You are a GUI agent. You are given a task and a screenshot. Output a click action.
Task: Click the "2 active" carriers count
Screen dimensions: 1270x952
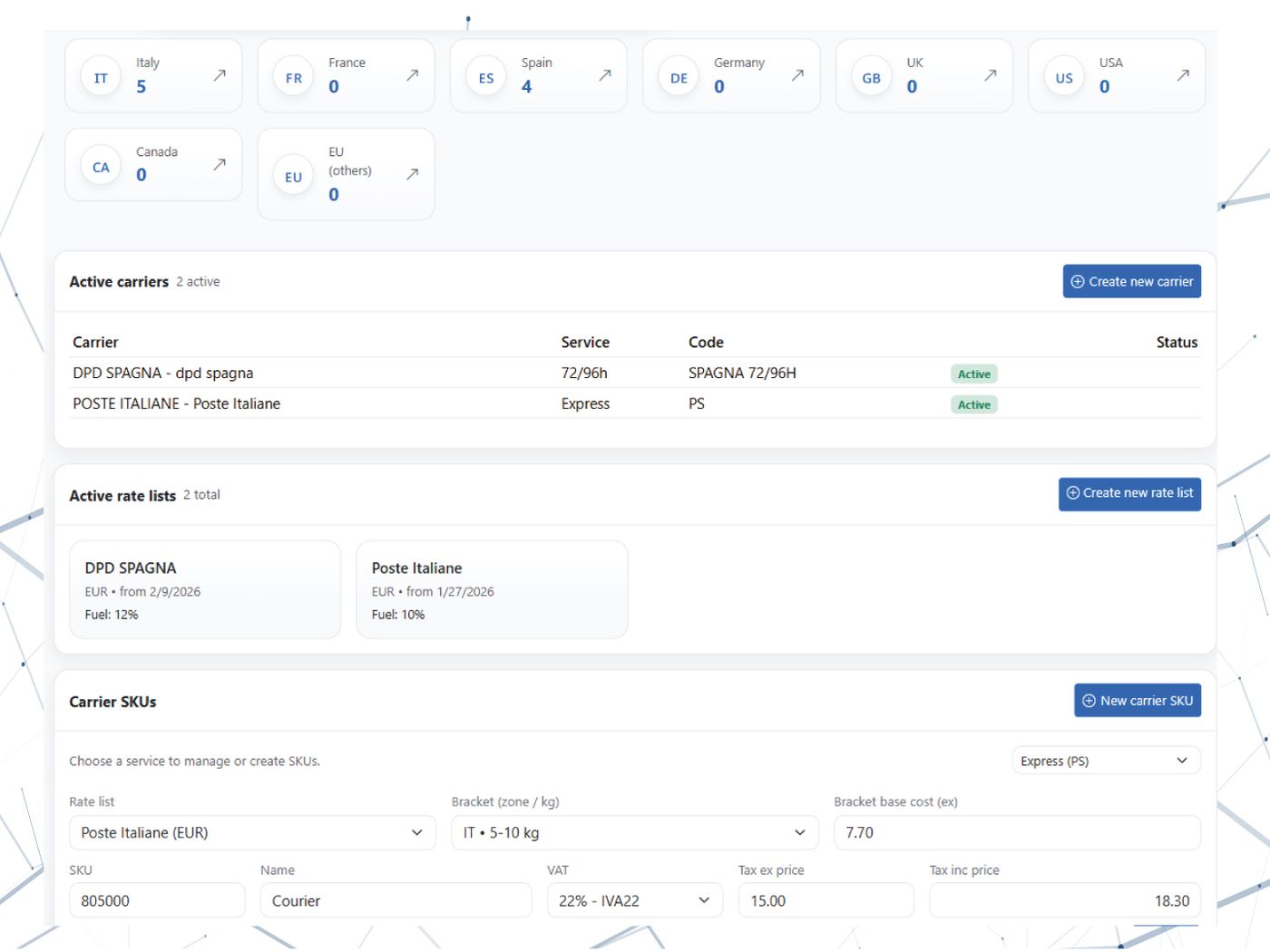click(x=198, y=282)
